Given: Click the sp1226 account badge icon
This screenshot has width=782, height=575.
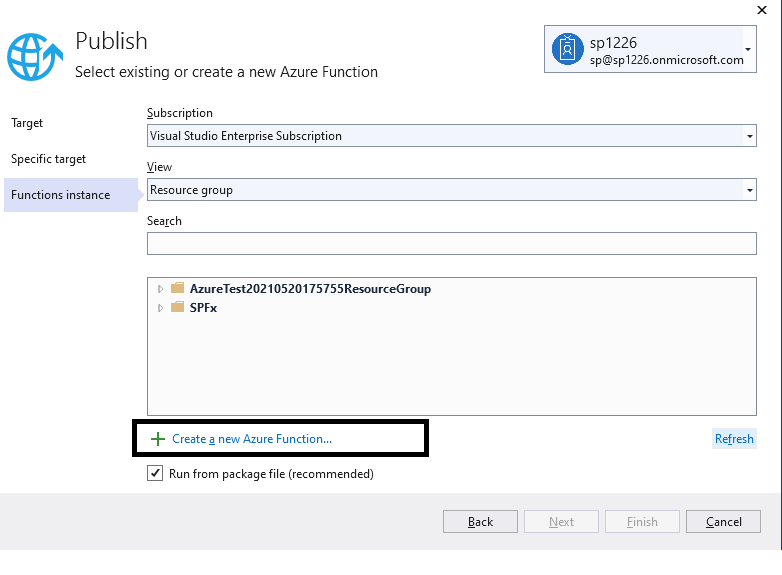Looking at the screenshot, I should point(567,49).
